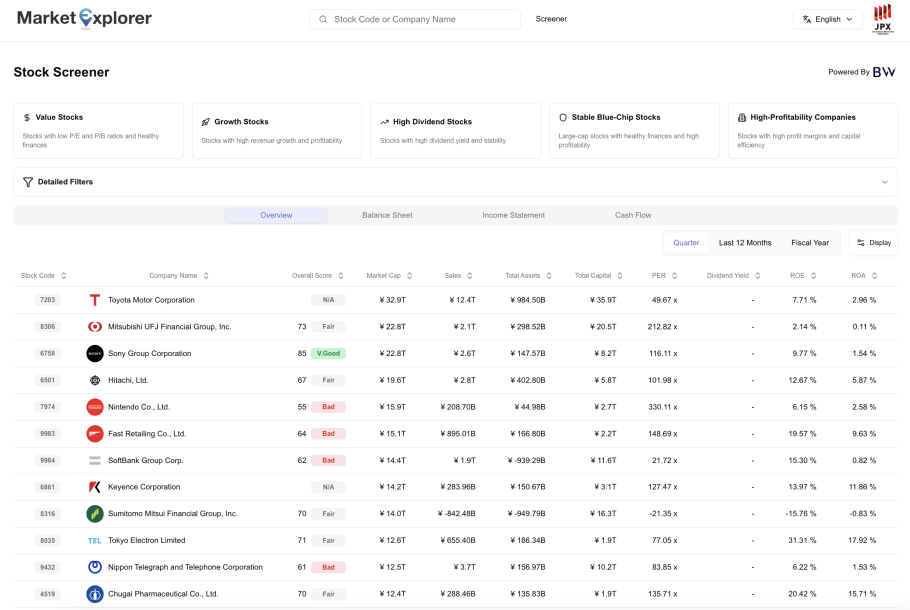Click the Keyence Corporation logo icon
The width and height of the screenshot is (910, 610).
point(95,487)
